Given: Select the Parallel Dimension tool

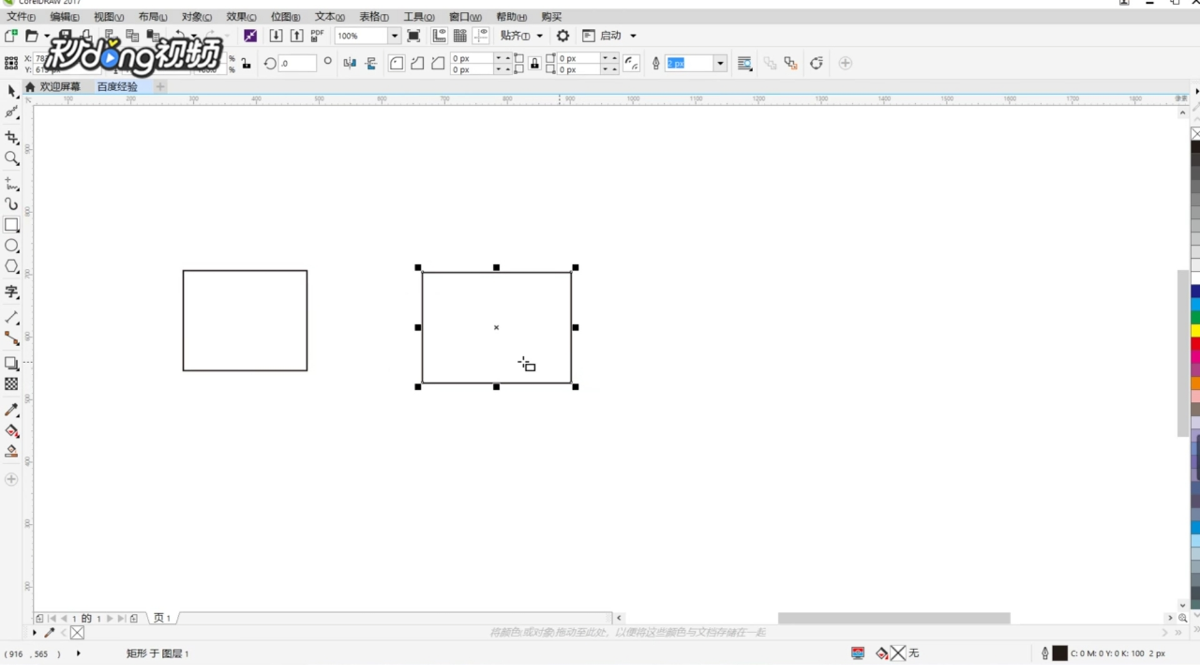Looking at the screenshot, I should pos(11,317).
